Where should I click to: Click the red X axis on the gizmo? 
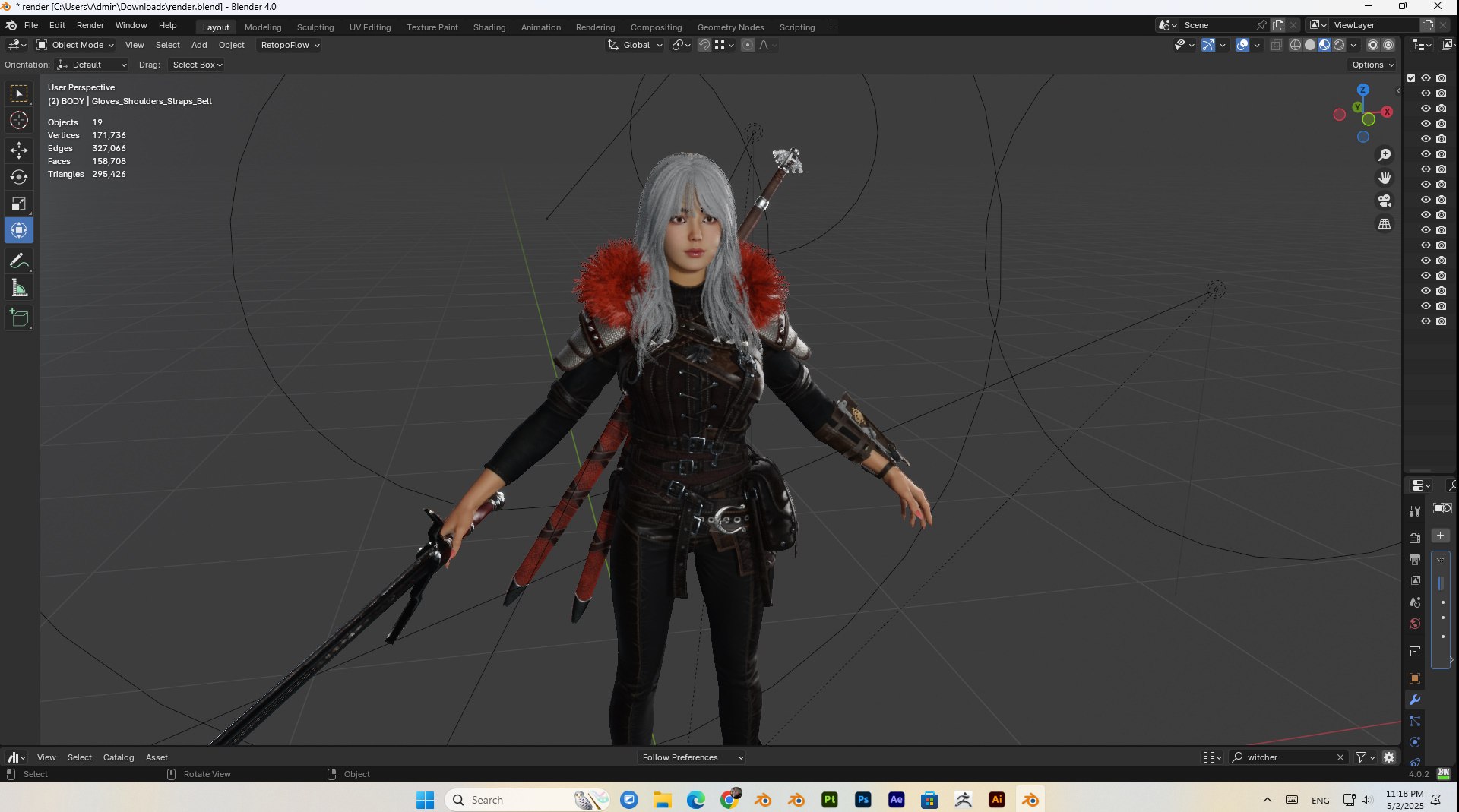pos(1387,112)
